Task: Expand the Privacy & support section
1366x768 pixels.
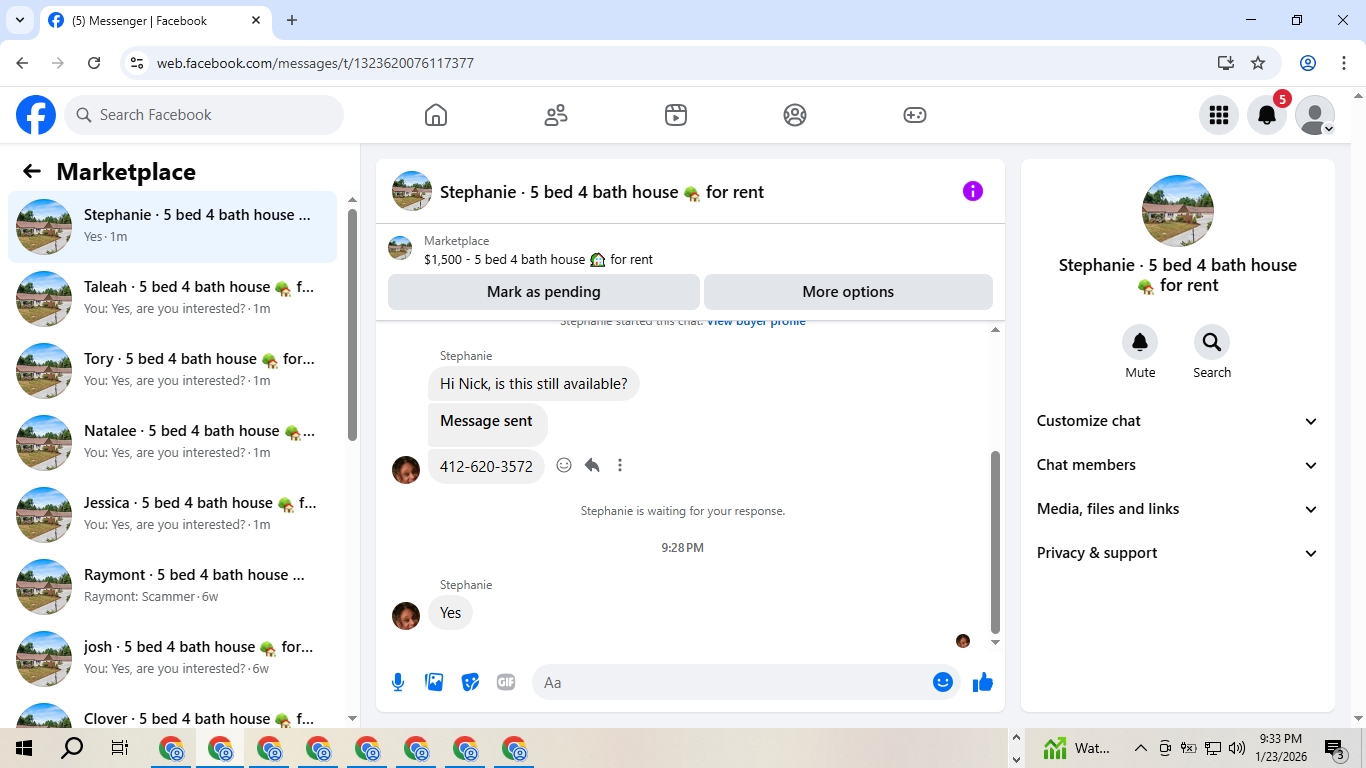Action: pos(1177,553)
